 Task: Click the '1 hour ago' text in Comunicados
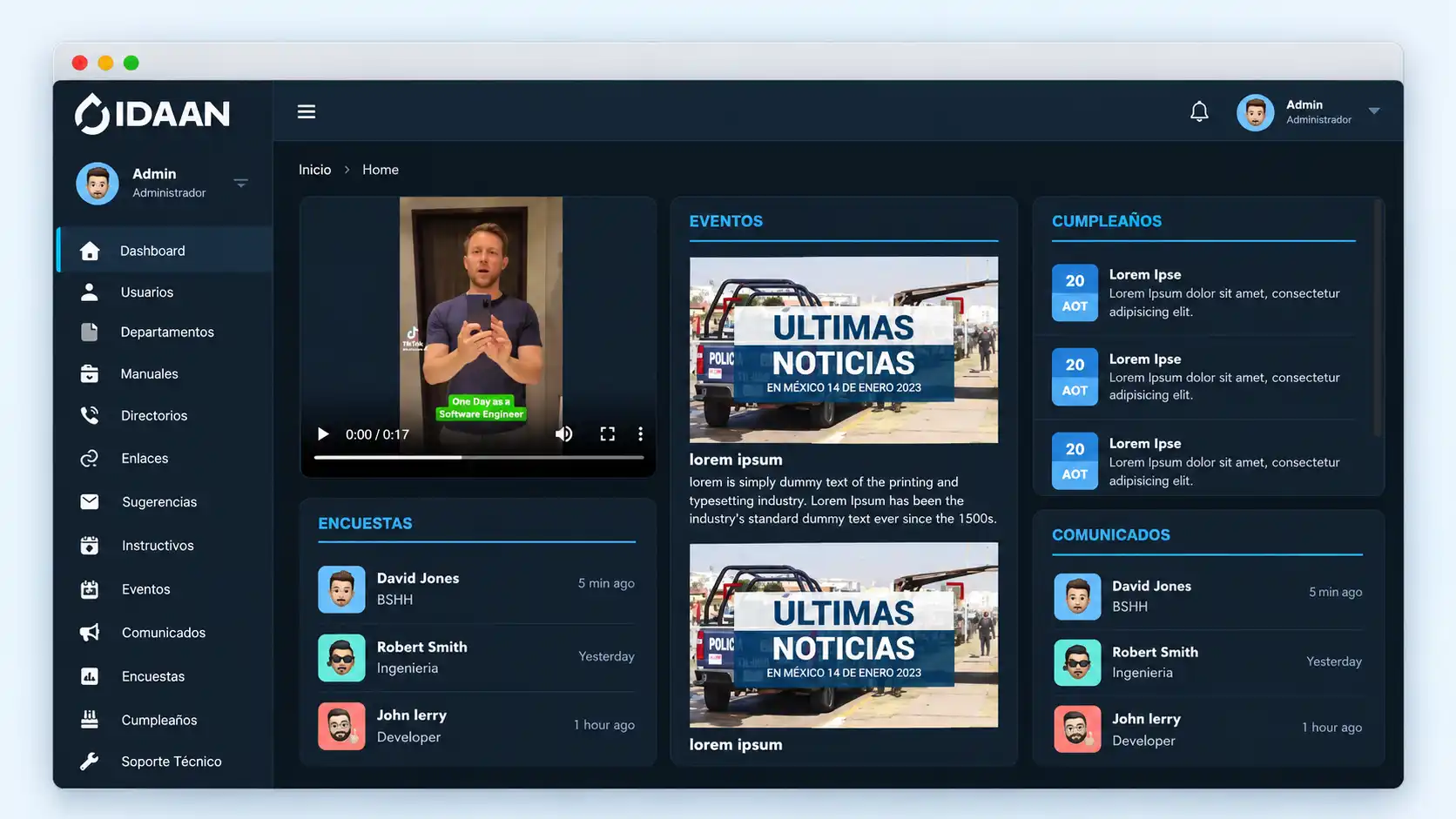tap(1332, 728)
